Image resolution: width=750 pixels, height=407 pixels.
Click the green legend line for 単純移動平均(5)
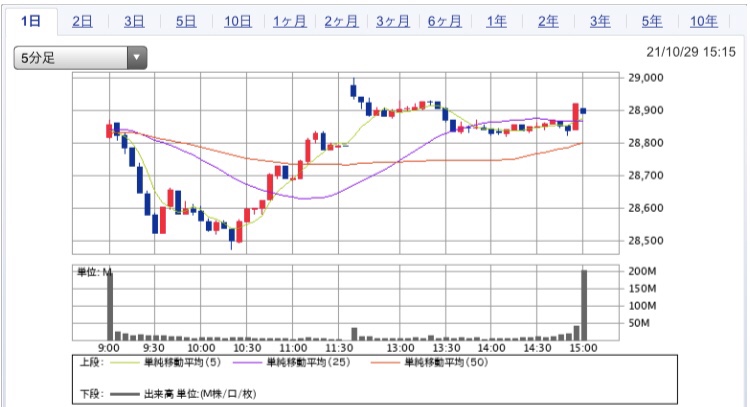[x=124, y=363]
